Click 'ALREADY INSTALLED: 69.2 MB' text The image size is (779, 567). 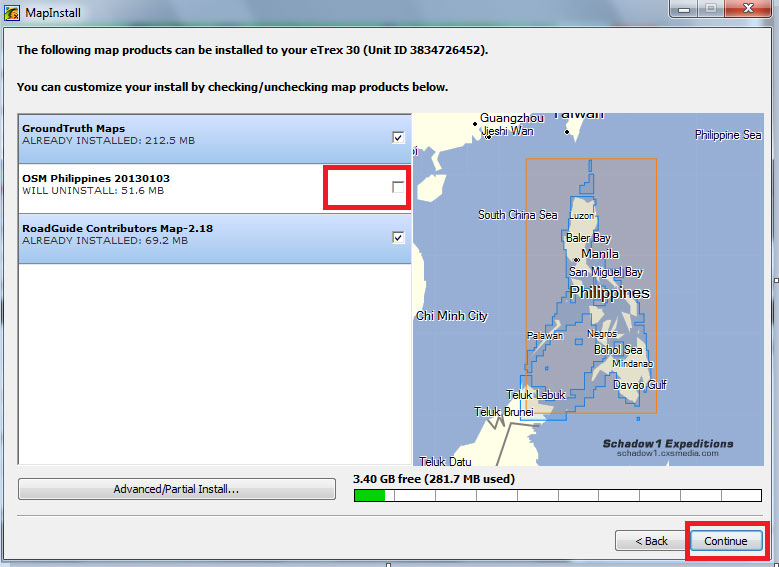[x=105, y=241]
